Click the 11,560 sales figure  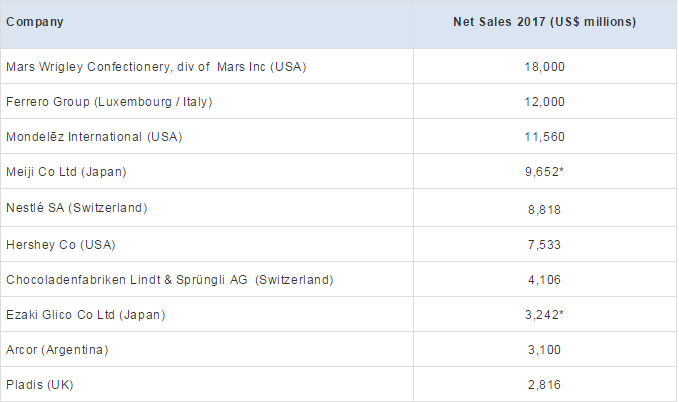[545, 137]
